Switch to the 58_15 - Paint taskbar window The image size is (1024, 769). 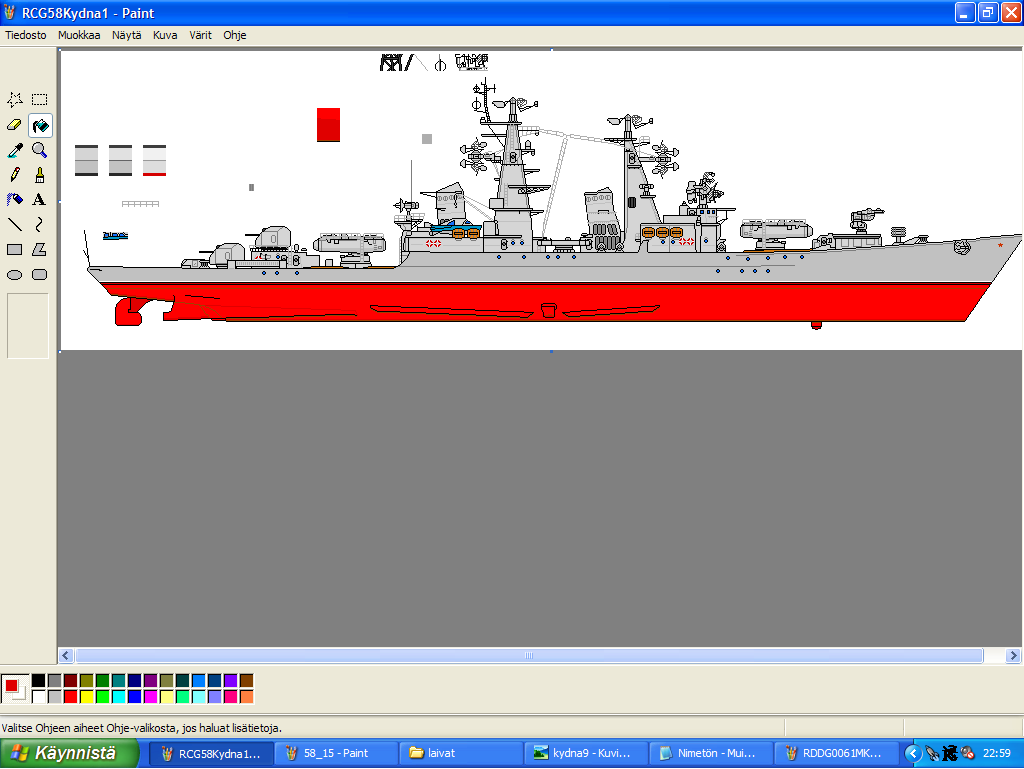click(x=335, y=753)
